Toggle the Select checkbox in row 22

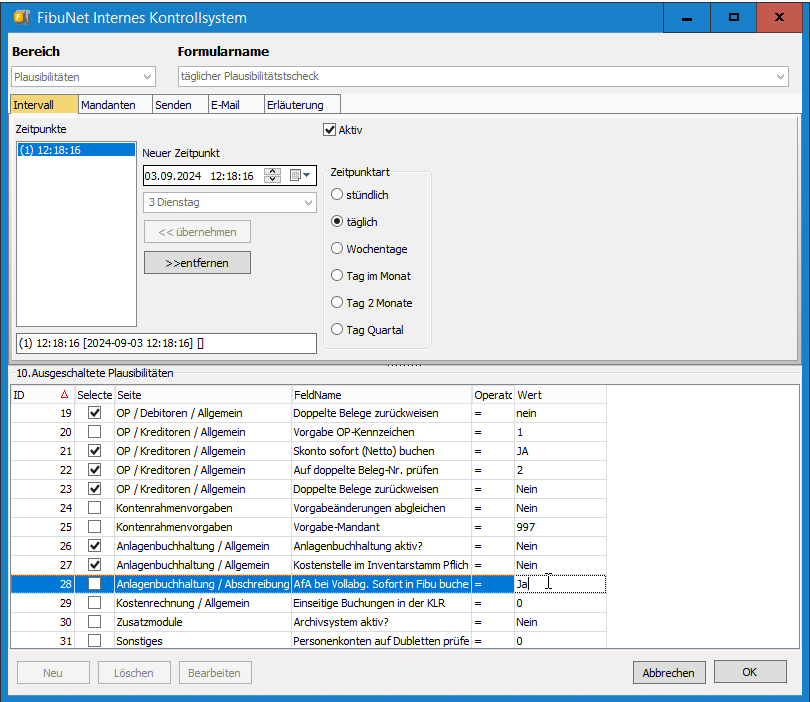(95, 470)
